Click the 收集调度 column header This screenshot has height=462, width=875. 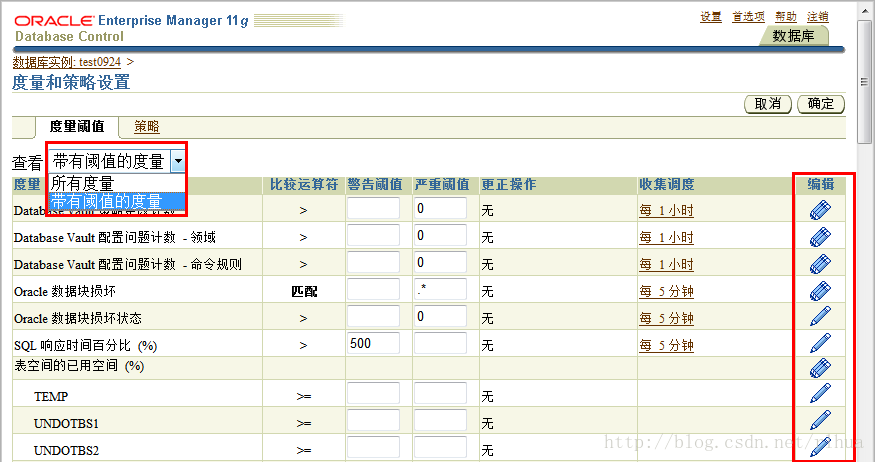coord(667,185)
